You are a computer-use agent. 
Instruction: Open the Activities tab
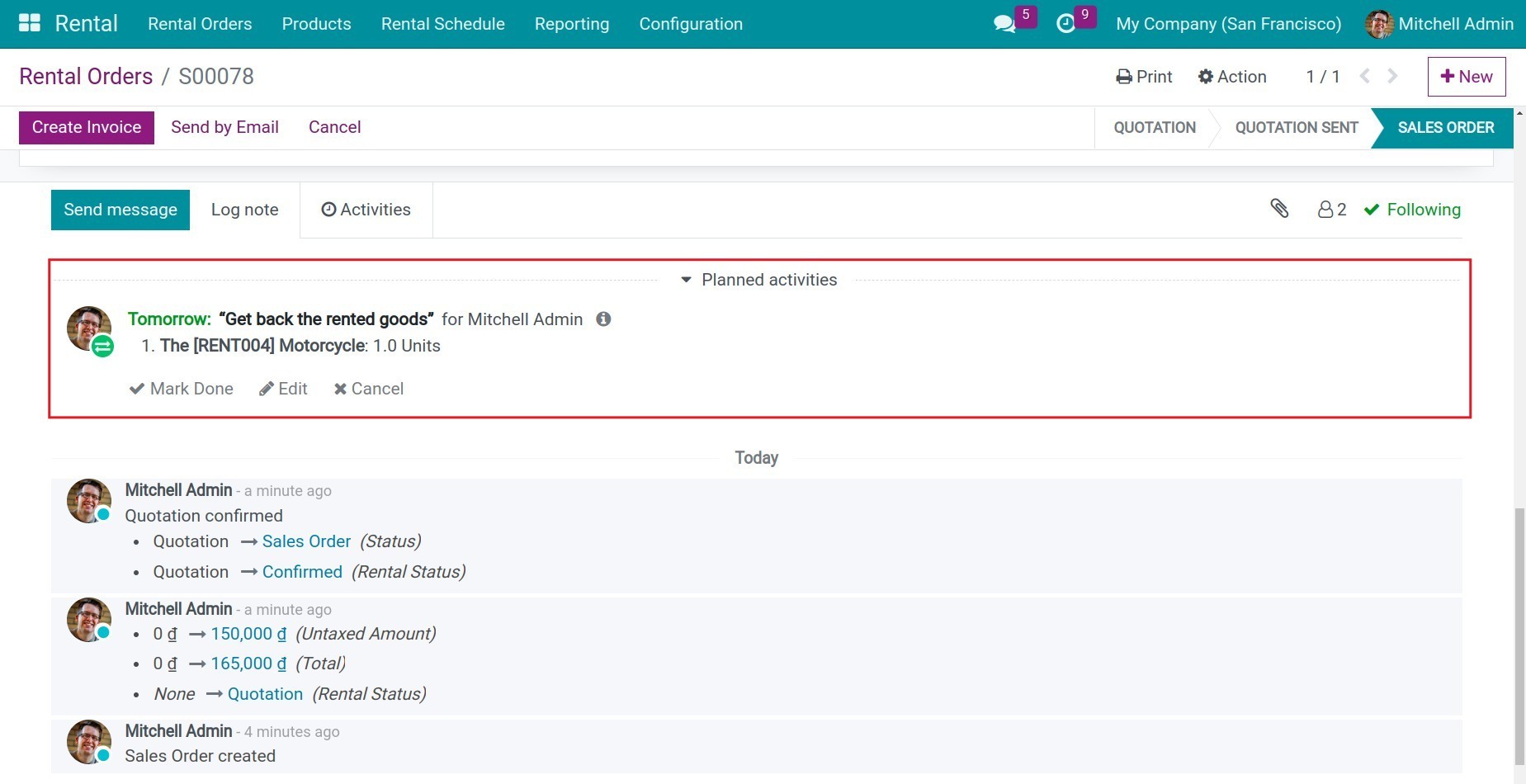366,210
